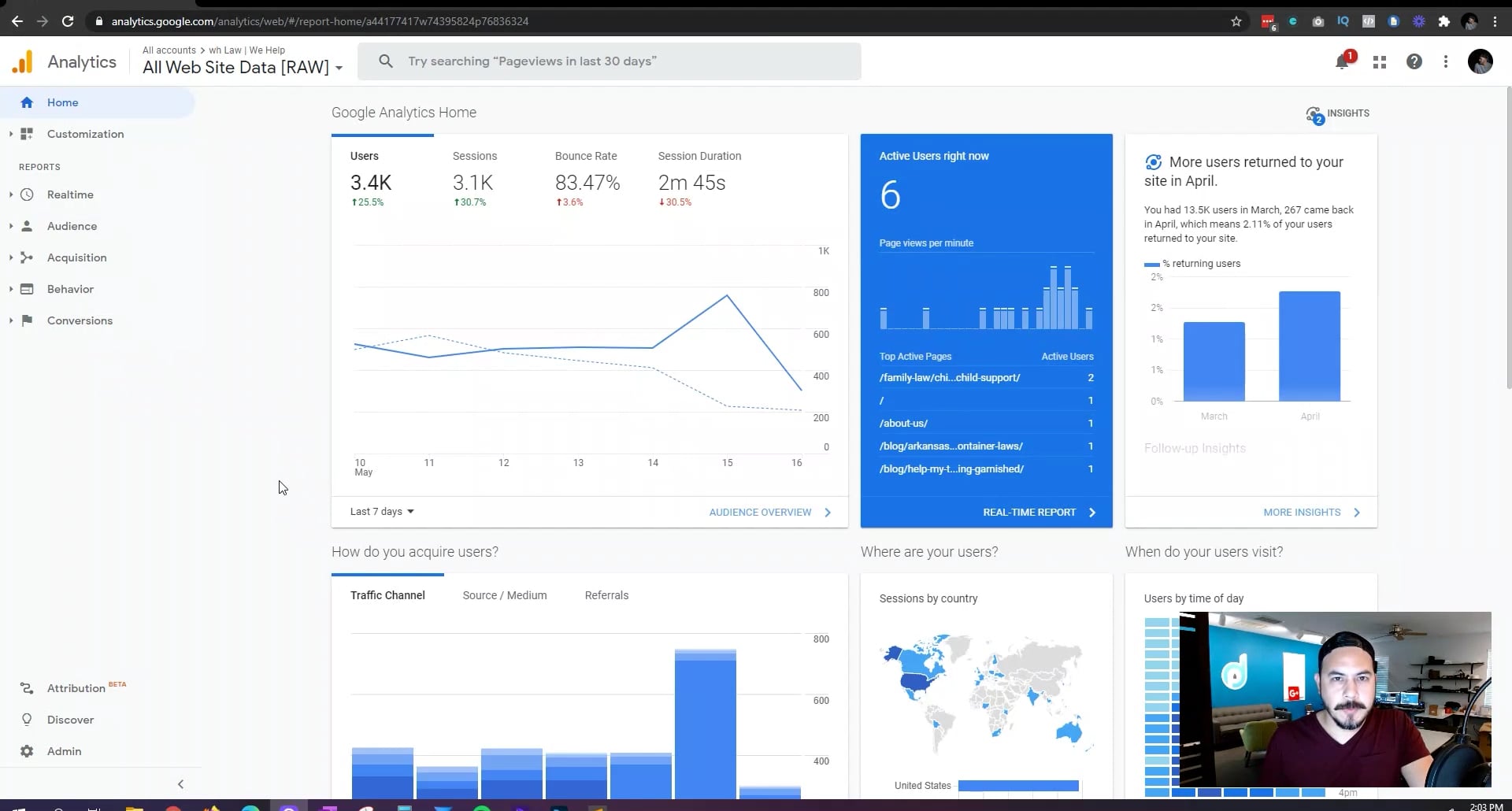Click the Conversions flag icon
1512x811 pixels.
pyautogui.click(x=27, y=320)
